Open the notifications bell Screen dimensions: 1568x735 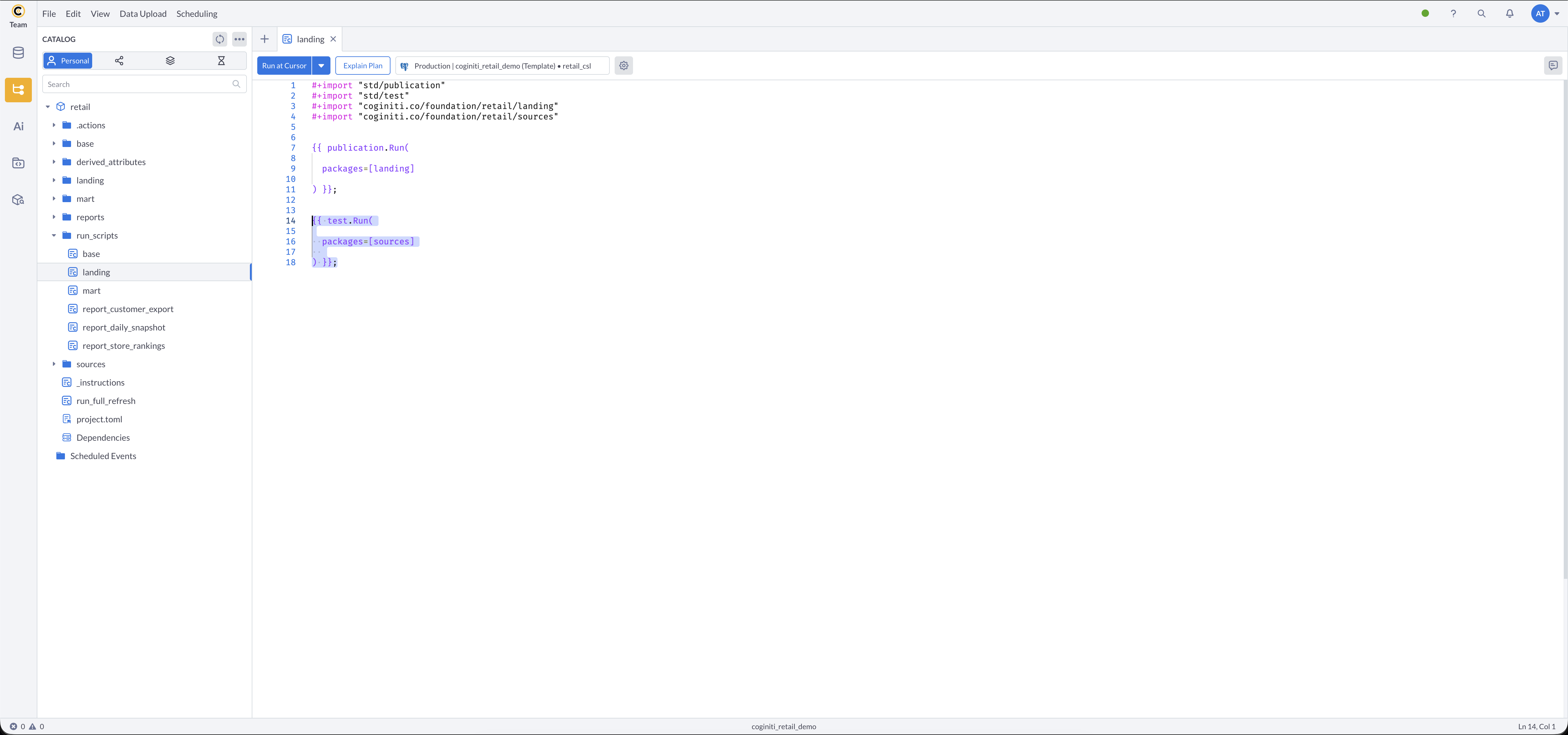[x=1510, y=13]
